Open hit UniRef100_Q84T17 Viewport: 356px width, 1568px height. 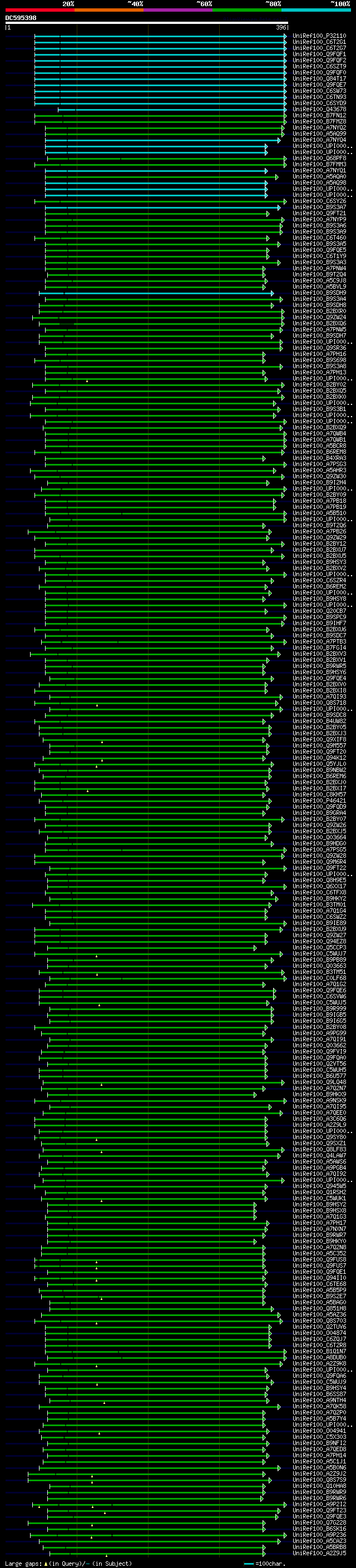(319, 78)
